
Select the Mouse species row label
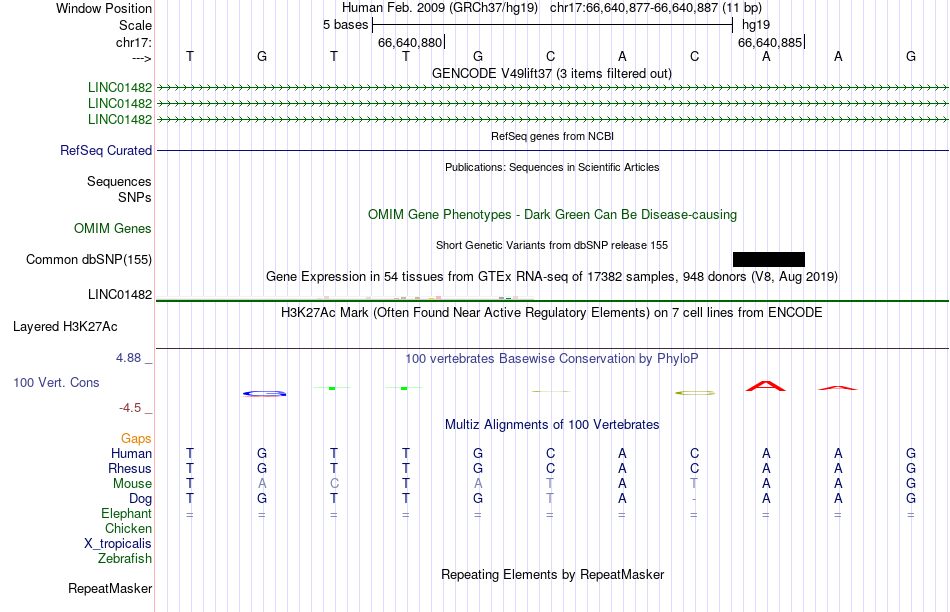point(132,484)
